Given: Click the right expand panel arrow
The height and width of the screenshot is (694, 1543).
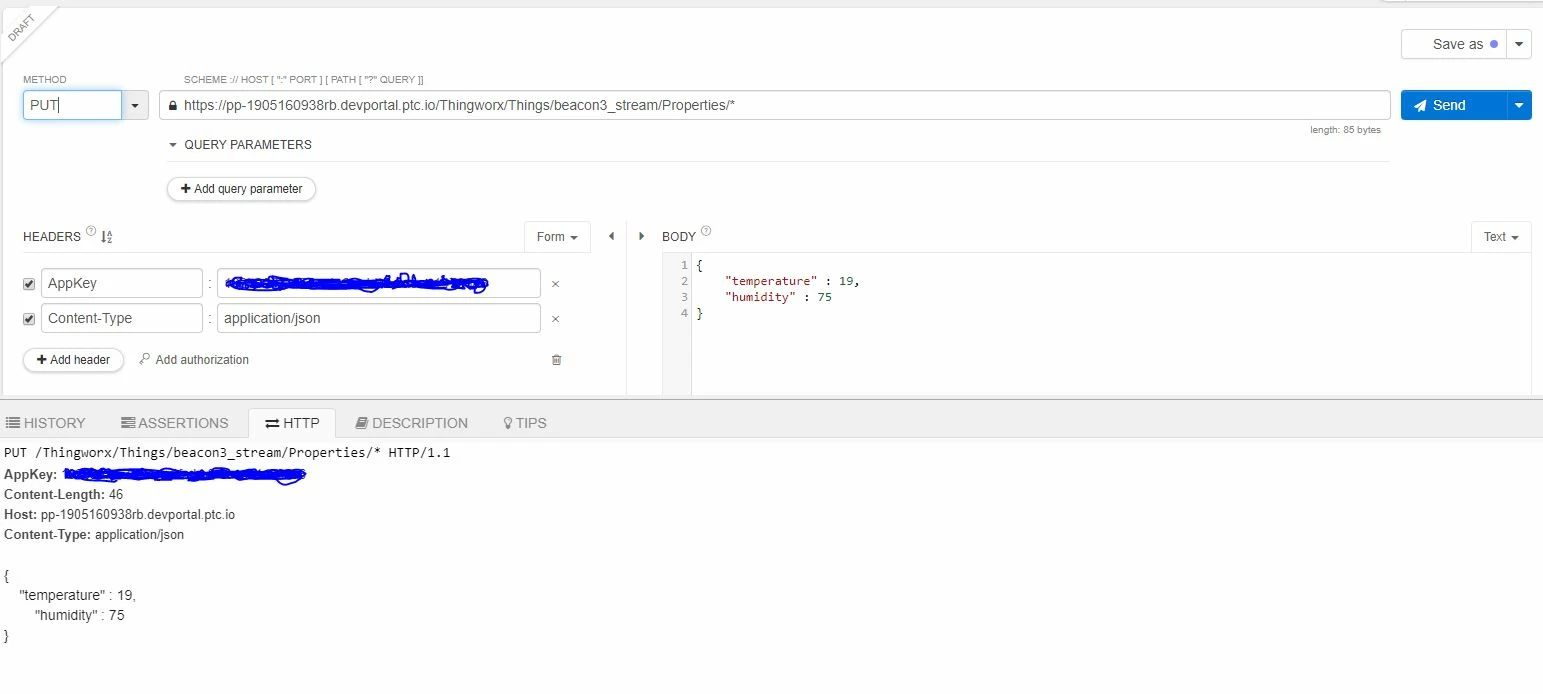Looking at the screenshot, I should click(641, 237).
